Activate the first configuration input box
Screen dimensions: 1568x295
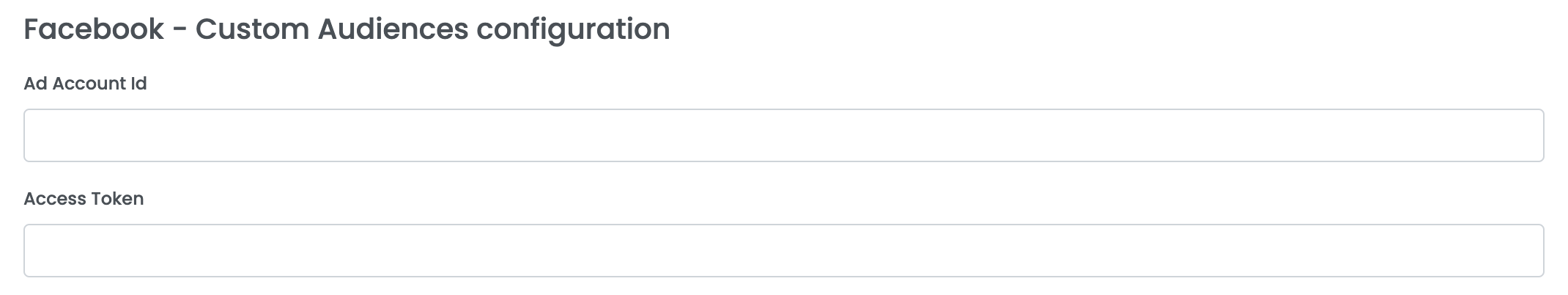pyautogui.click(x=783, y=135)
